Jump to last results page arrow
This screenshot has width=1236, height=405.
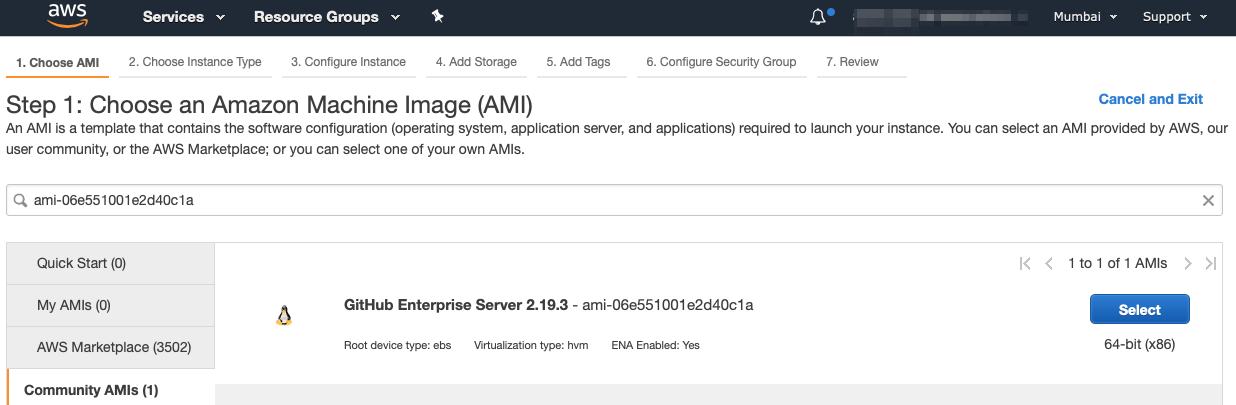click(x=1211, y=263)
